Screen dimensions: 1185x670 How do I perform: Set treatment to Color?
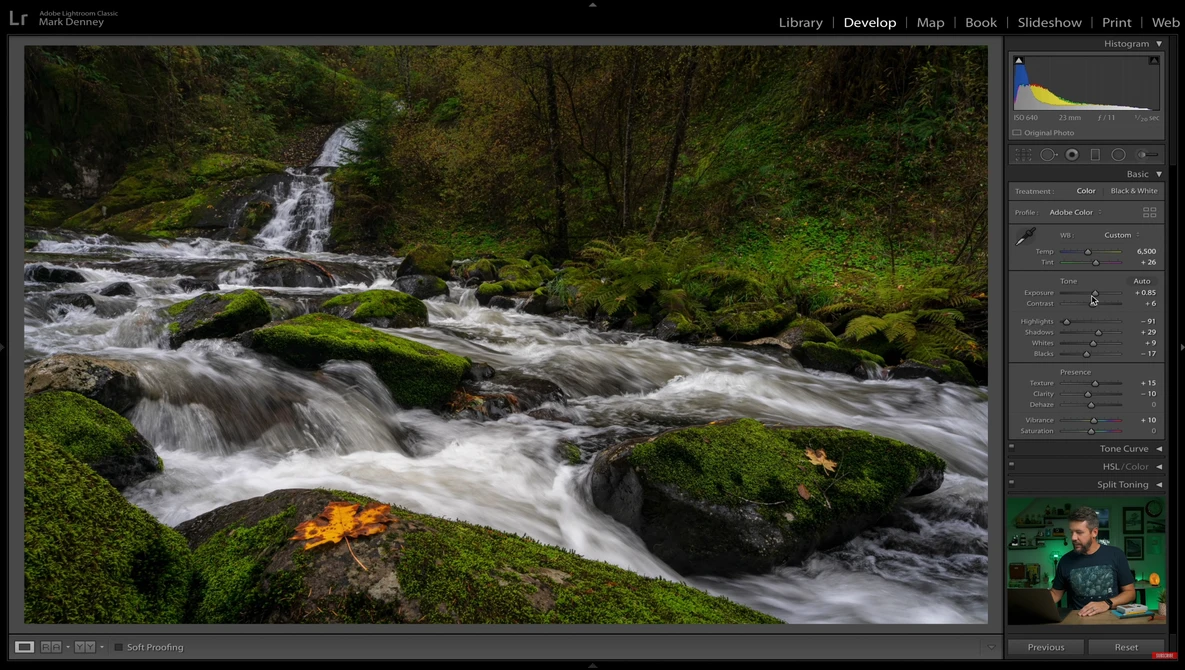pyautogui.click(x=1086, y=191)
